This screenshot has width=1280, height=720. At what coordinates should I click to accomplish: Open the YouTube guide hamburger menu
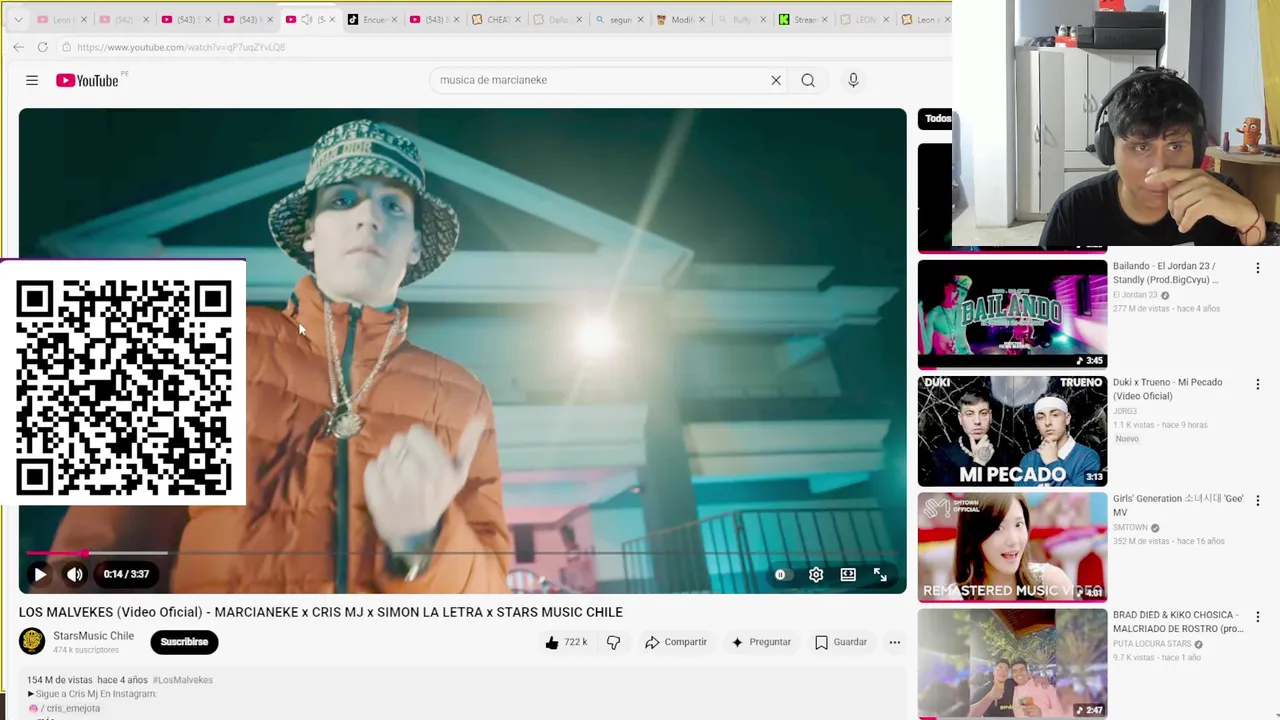coord(32,80)
